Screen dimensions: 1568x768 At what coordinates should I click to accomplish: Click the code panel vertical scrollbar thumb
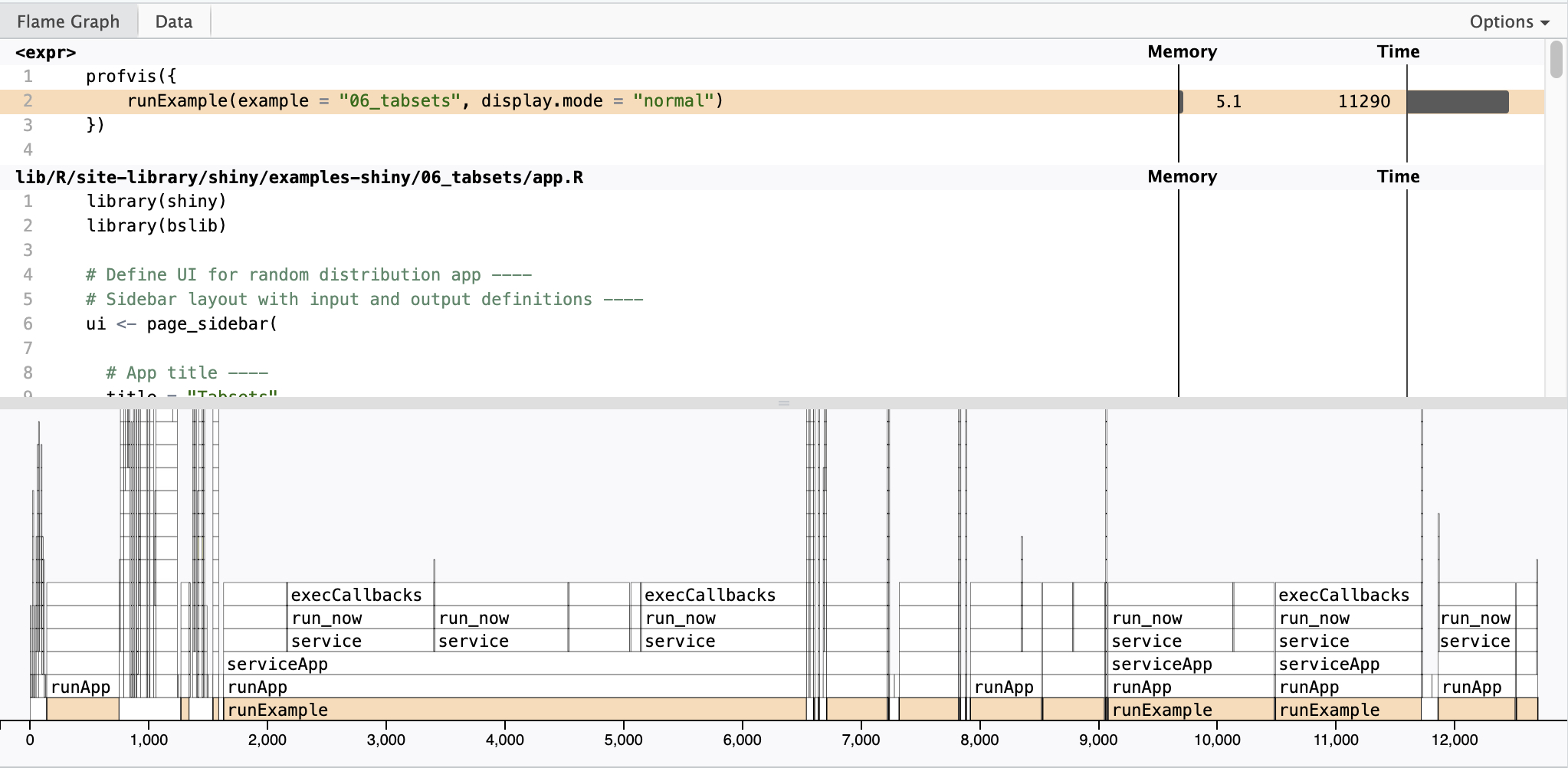pyautogui.click(x=1556, y=60)
